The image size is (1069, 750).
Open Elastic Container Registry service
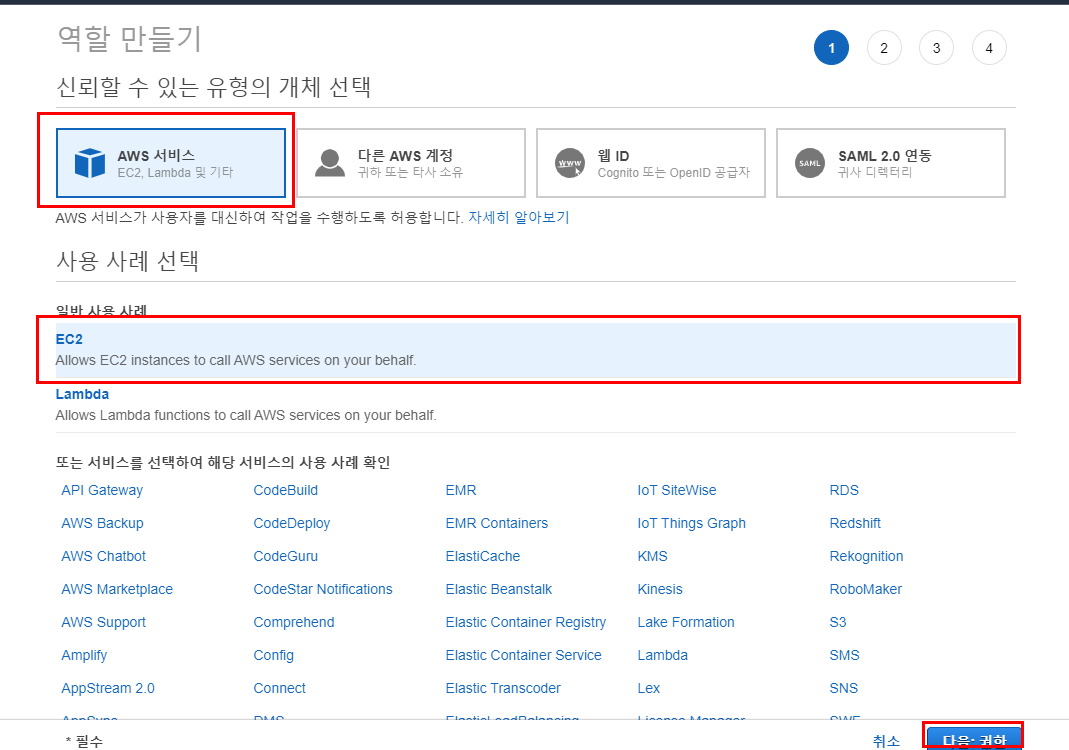526,622
